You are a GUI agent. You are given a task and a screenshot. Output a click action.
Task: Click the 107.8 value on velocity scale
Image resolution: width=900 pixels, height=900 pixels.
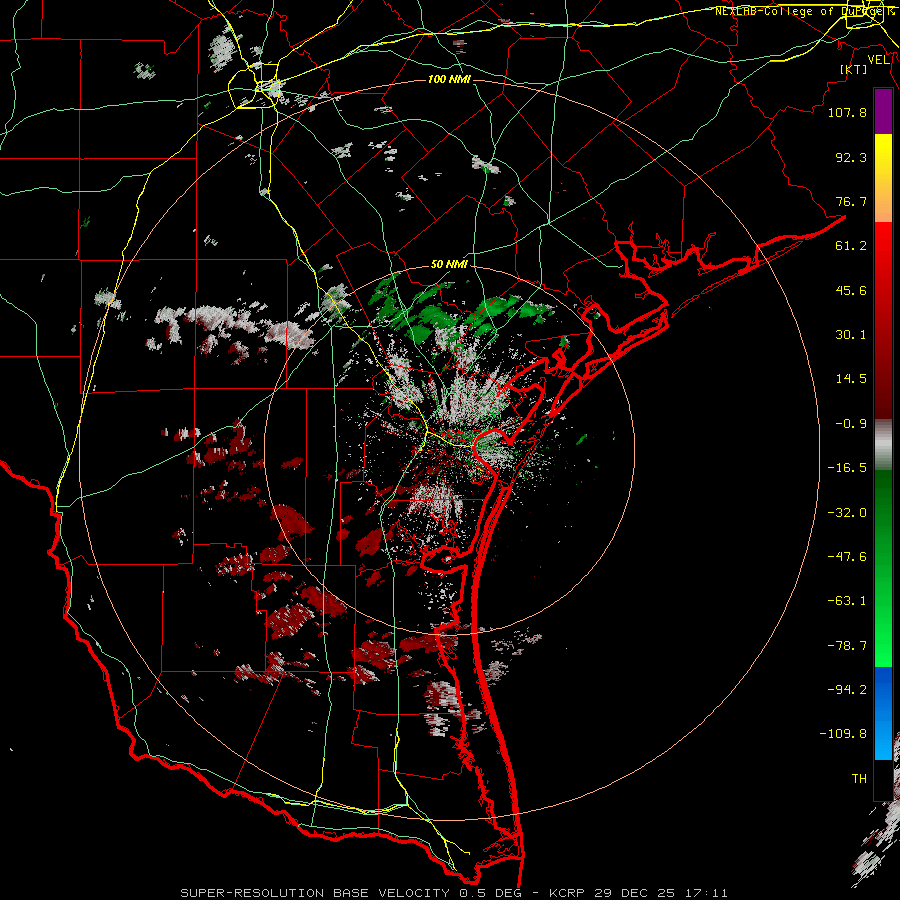[x=847, y=112]
